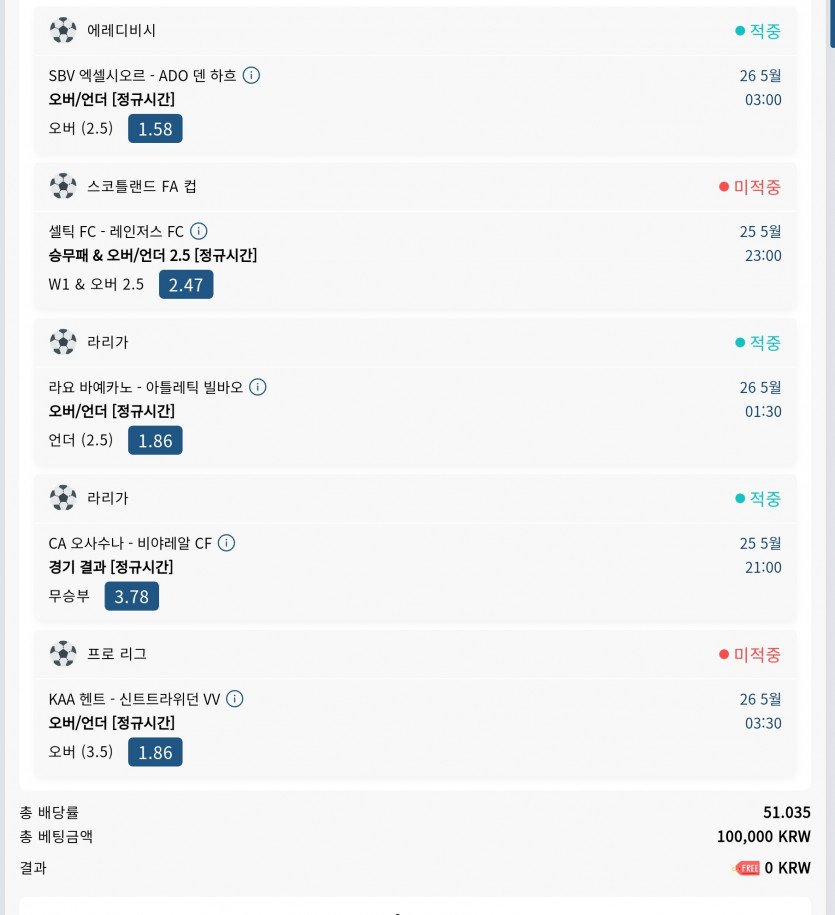Show info for KAA 헨트 - 신트트라위던 VV
This screenshot has width=835, height=915.
tap(235, 699)
